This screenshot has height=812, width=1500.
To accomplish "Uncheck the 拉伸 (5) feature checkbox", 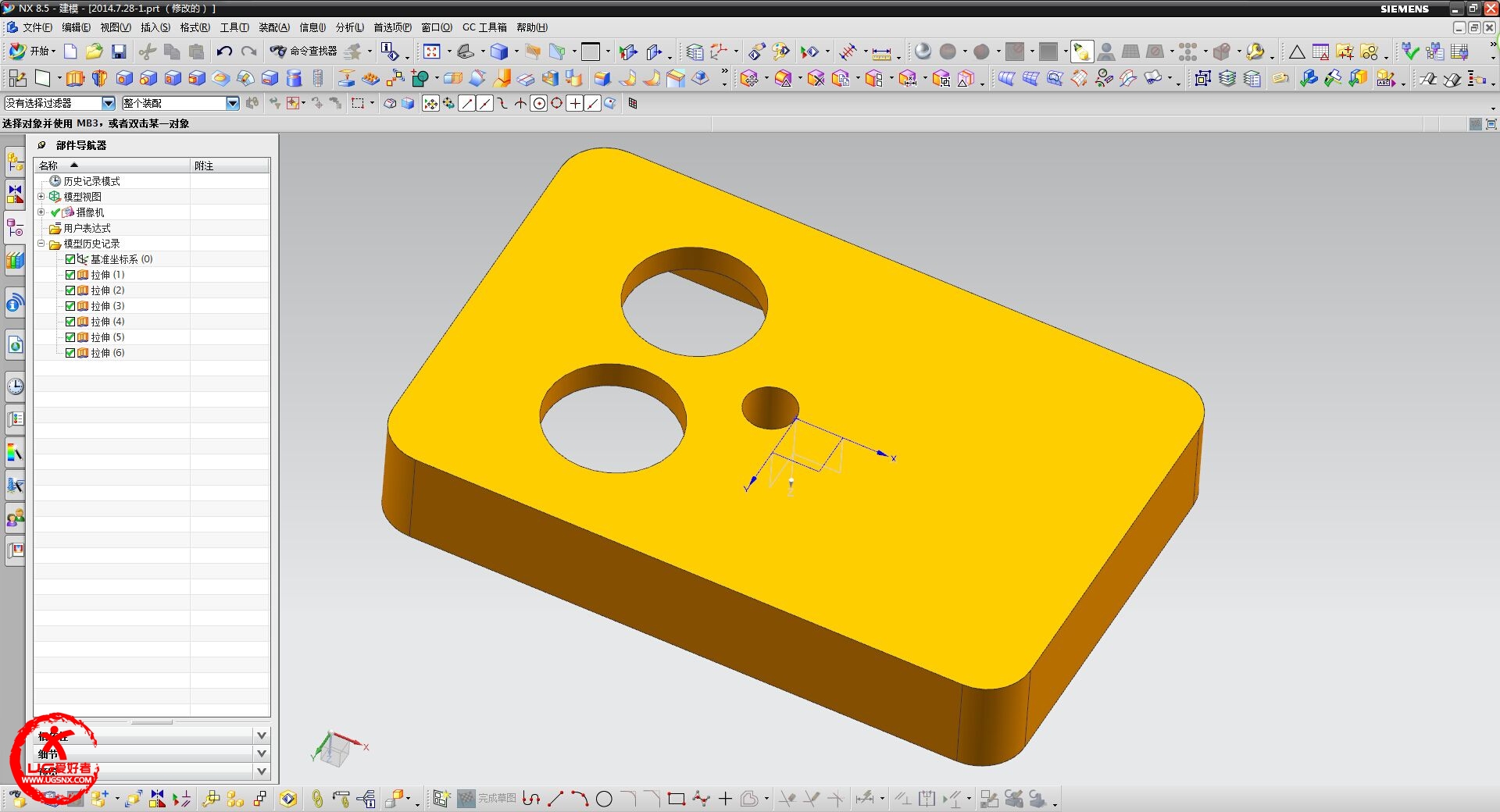I will pyautogui.click(x=70, y=337).
